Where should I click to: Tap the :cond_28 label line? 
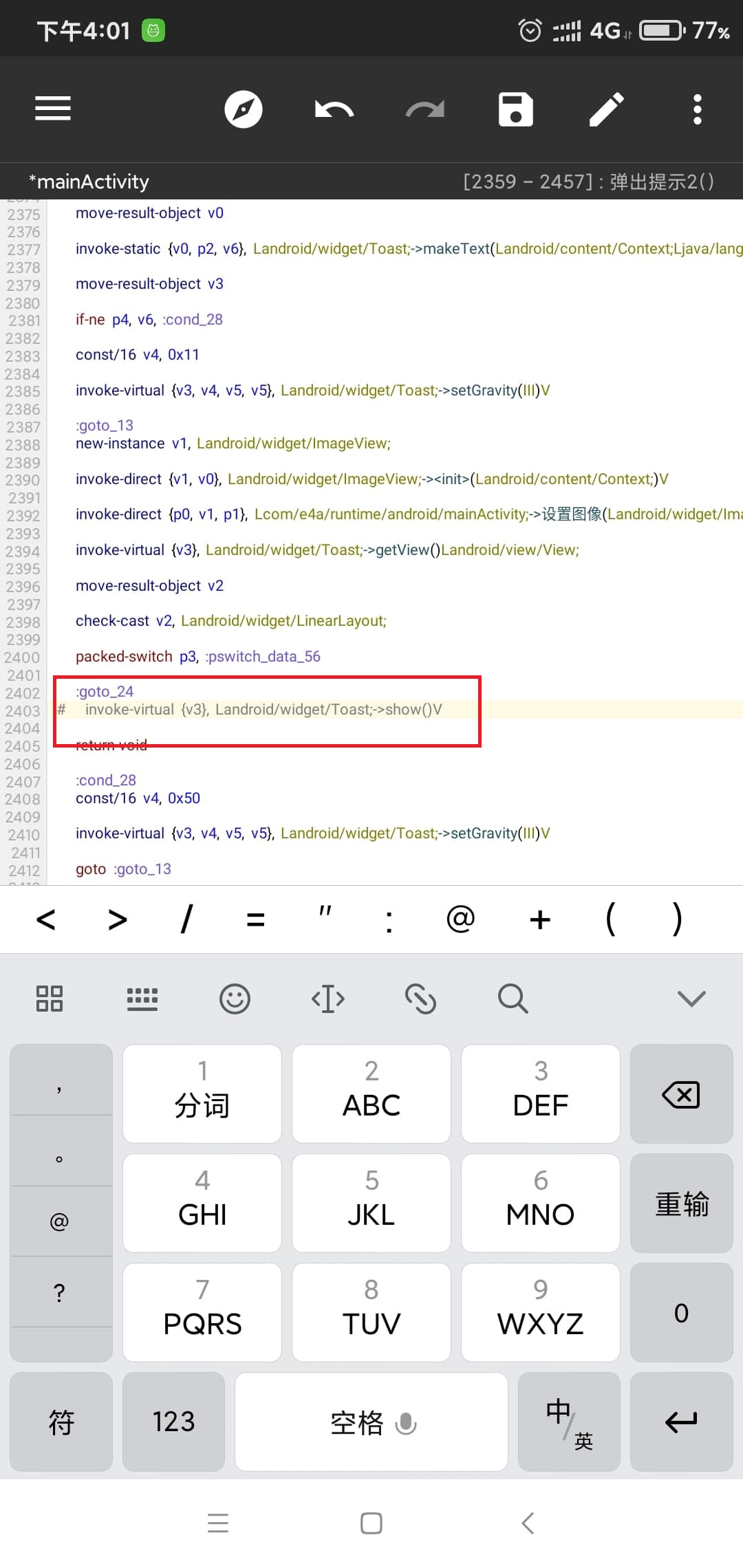(106, 780)
